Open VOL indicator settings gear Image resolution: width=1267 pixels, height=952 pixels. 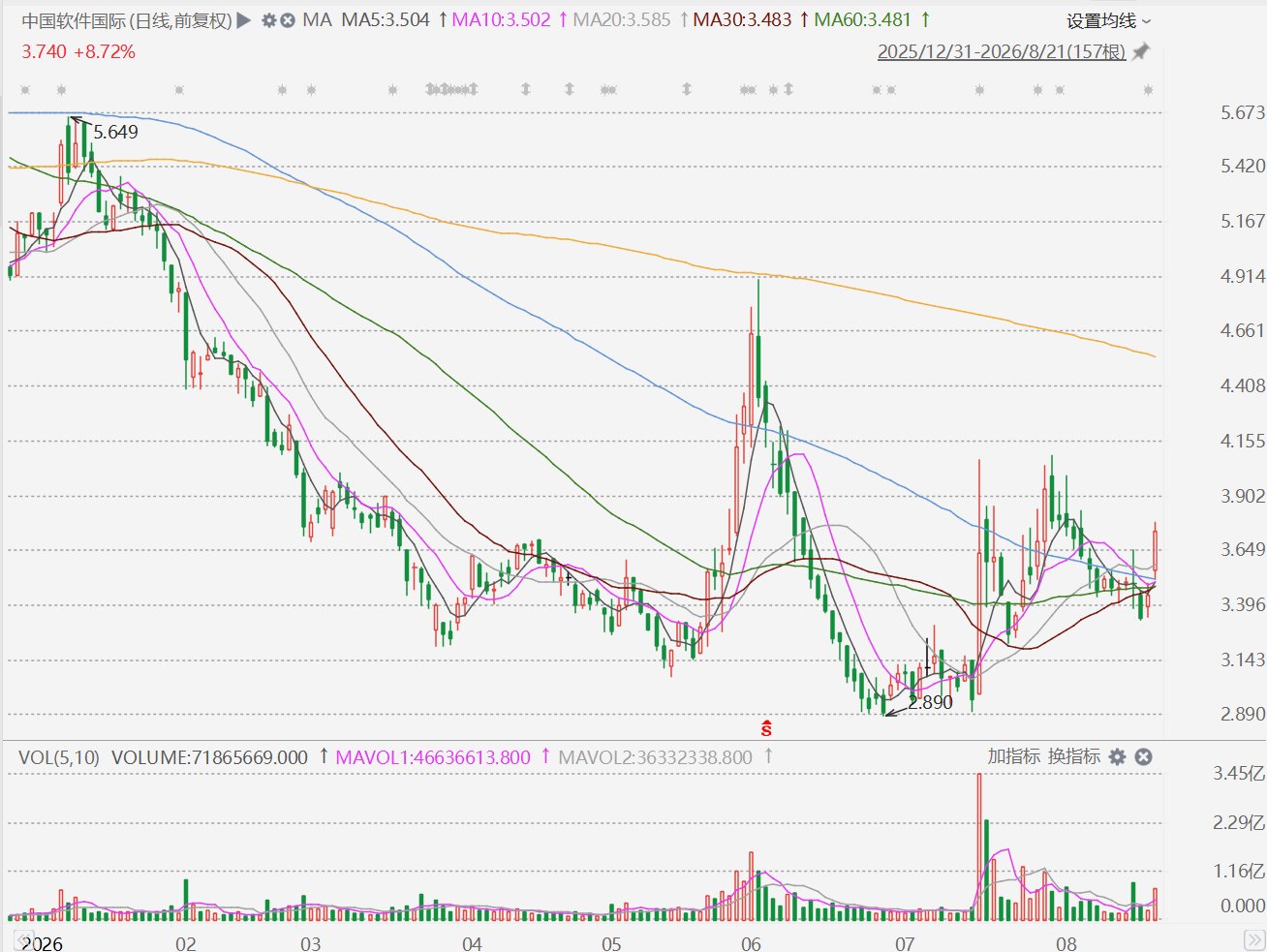[1117, 756]
